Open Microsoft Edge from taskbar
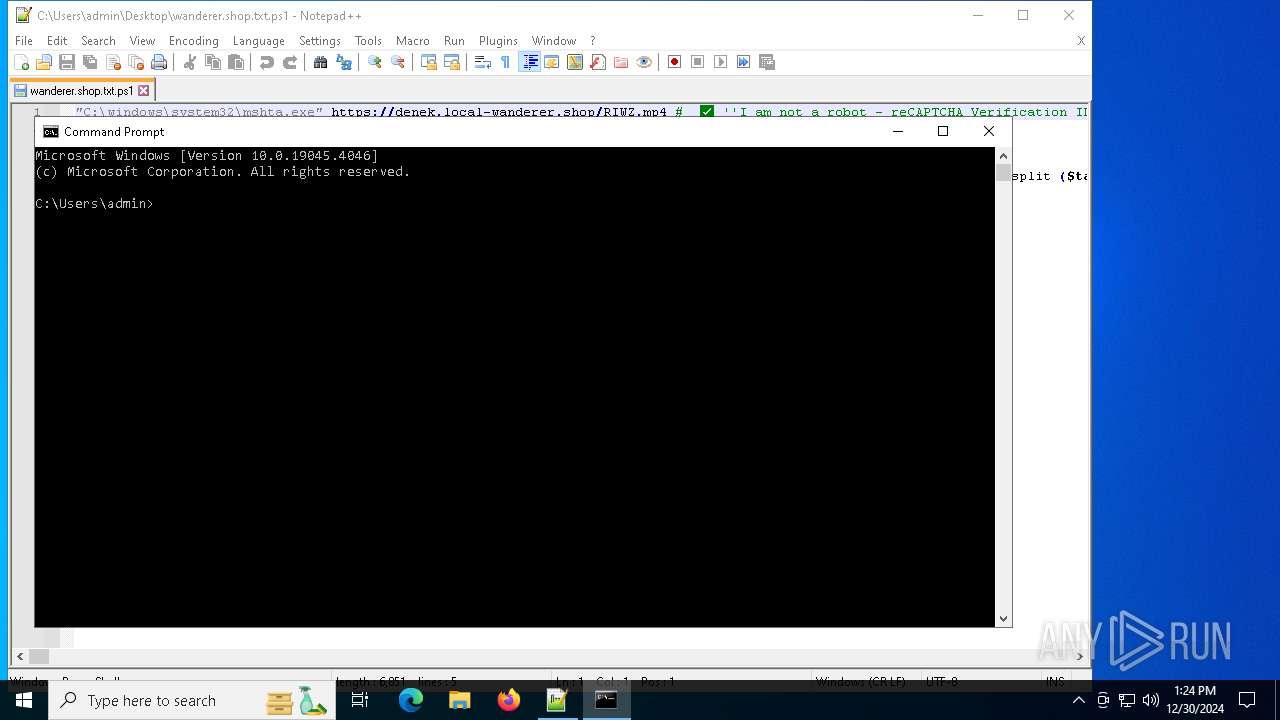Viewport: 1280px width, 720px height. pos(411,700)
